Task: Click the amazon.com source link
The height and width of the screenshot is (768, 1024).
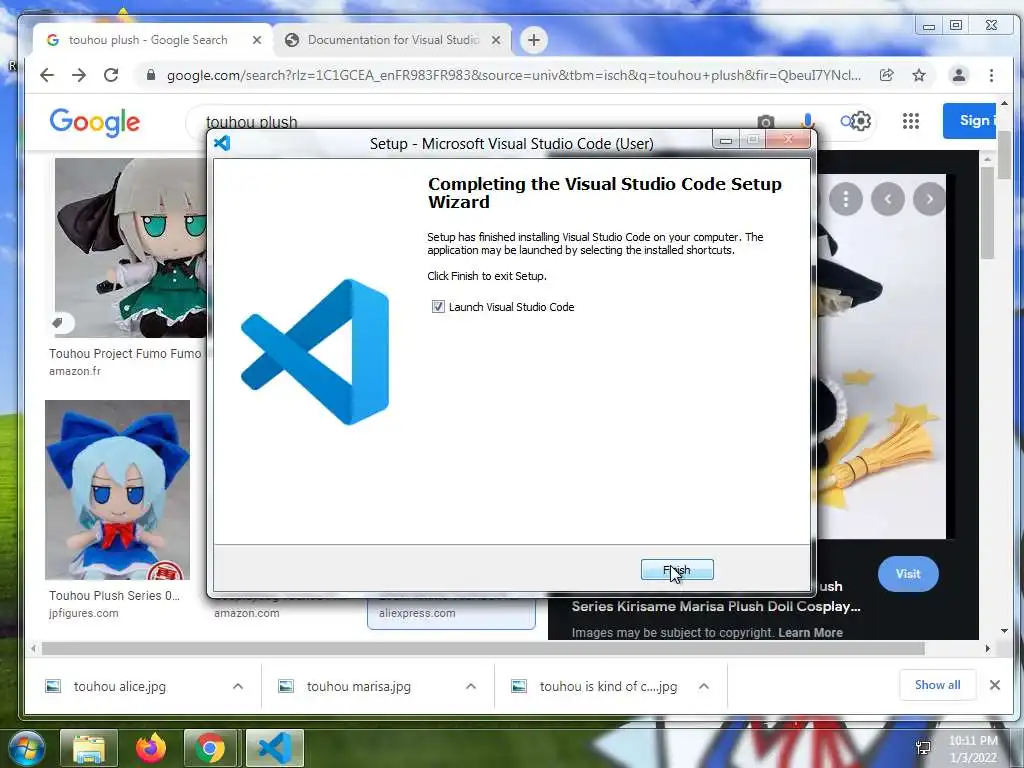Action: coord(247,613)
